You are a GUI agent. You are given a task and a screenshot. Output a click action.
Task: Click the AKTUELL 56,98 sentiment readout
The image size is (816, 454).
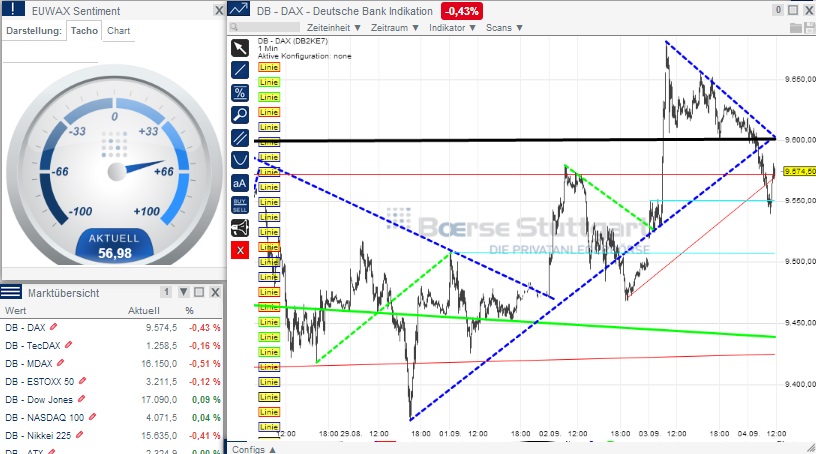coord(114,246)
